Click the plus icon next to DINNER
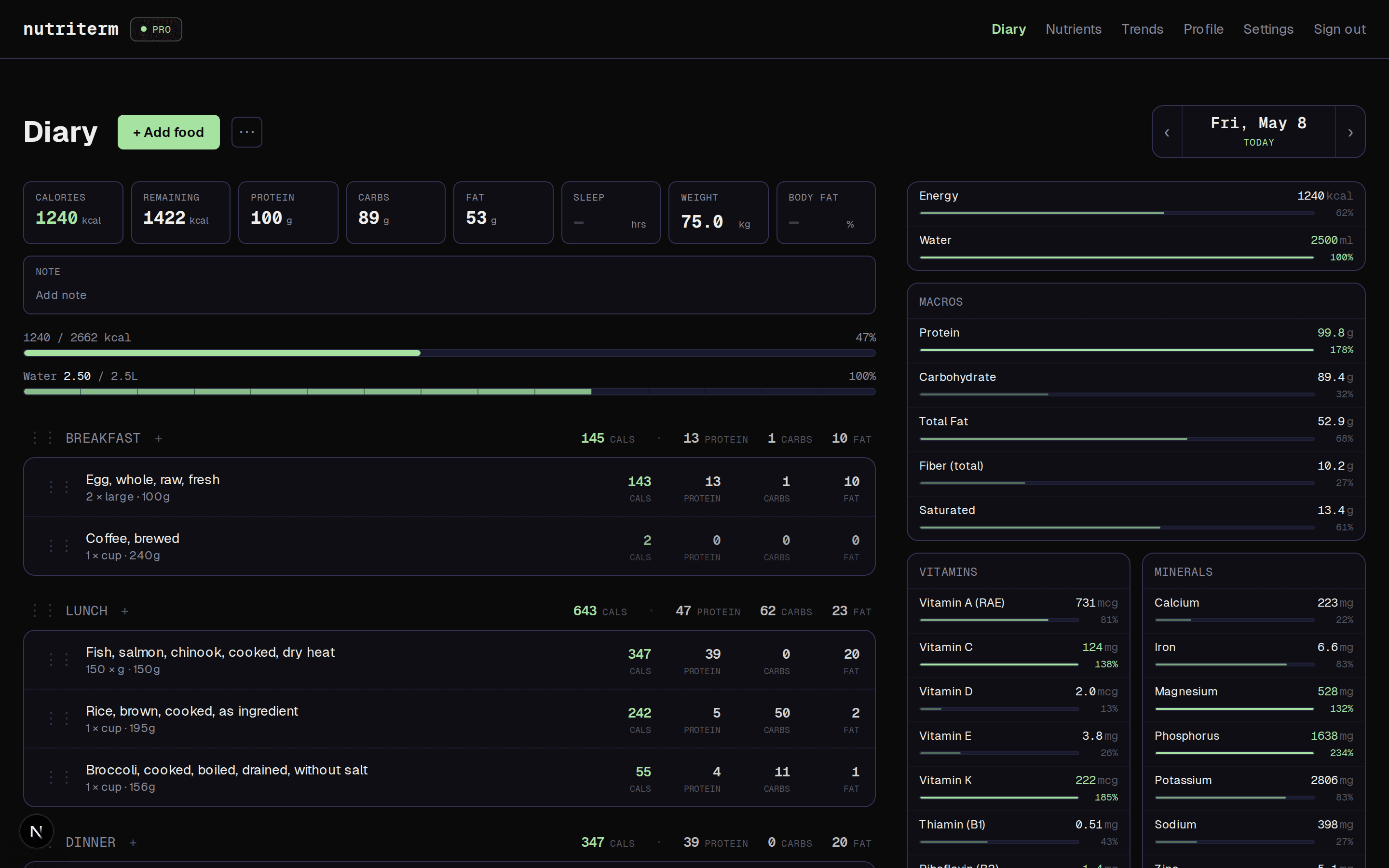 coord(133,843)
